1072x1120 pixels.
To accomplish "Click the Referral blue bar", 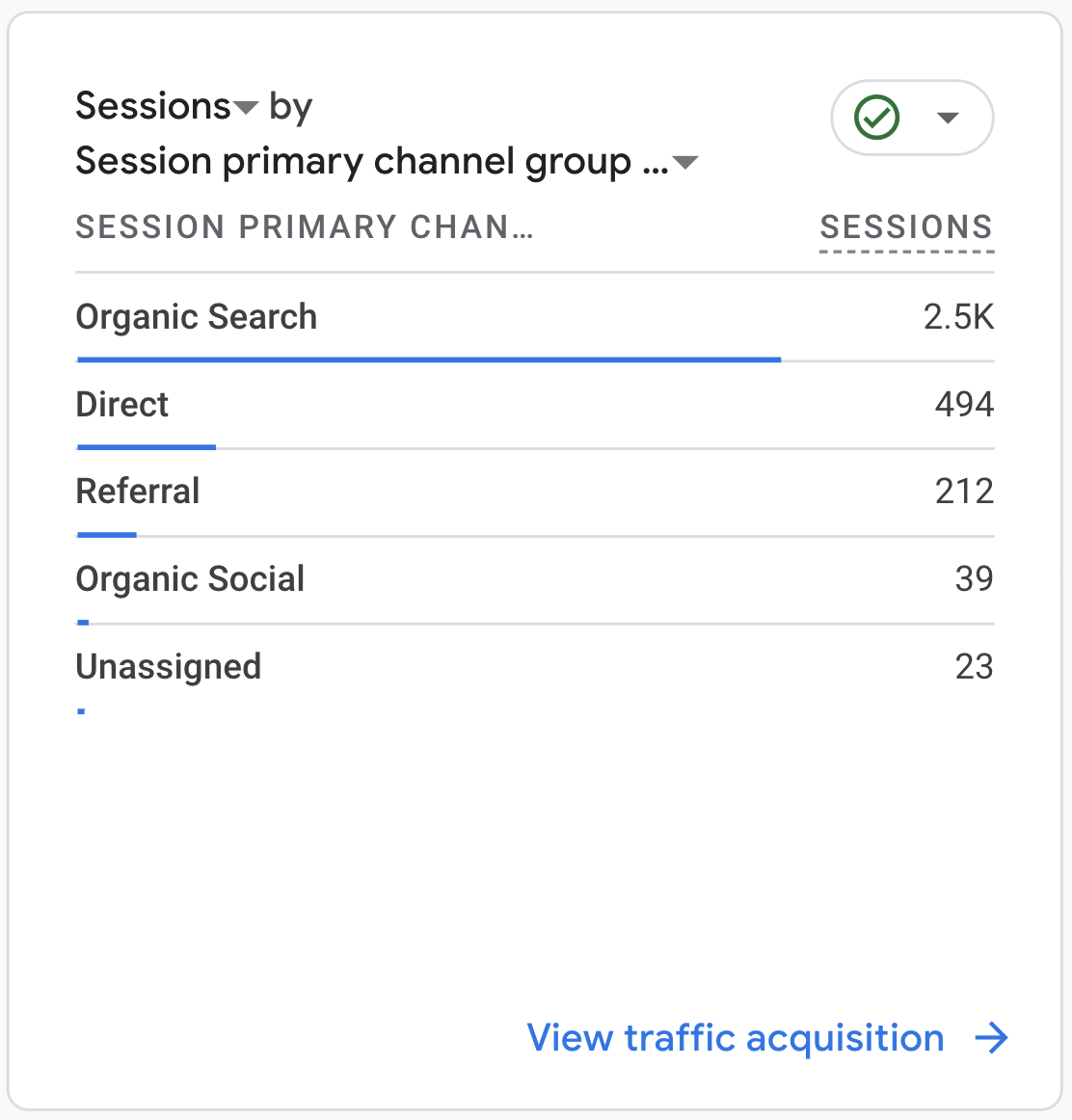I will [x=106, y=535].
